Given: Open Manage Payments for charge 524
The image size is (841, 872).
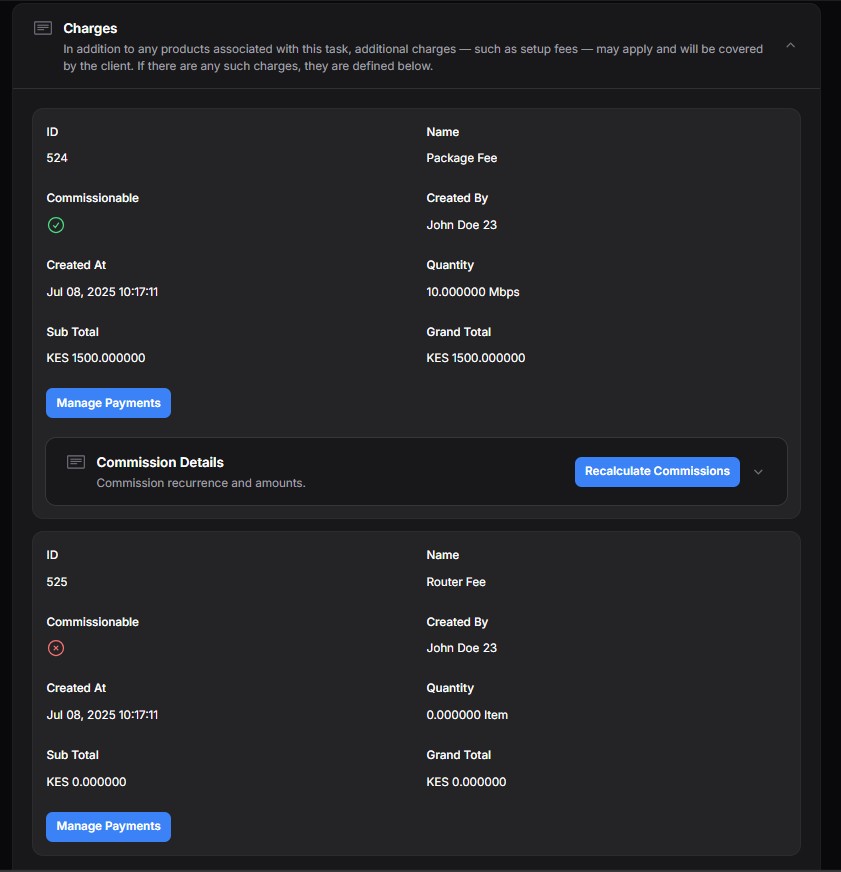Looking at the screenshot, I should 108,403.
